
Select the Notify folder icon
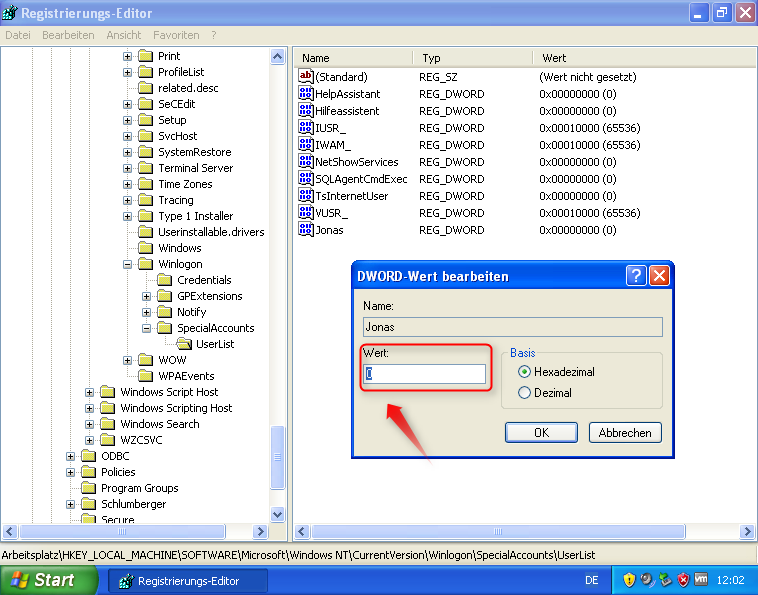click(165, 312)
